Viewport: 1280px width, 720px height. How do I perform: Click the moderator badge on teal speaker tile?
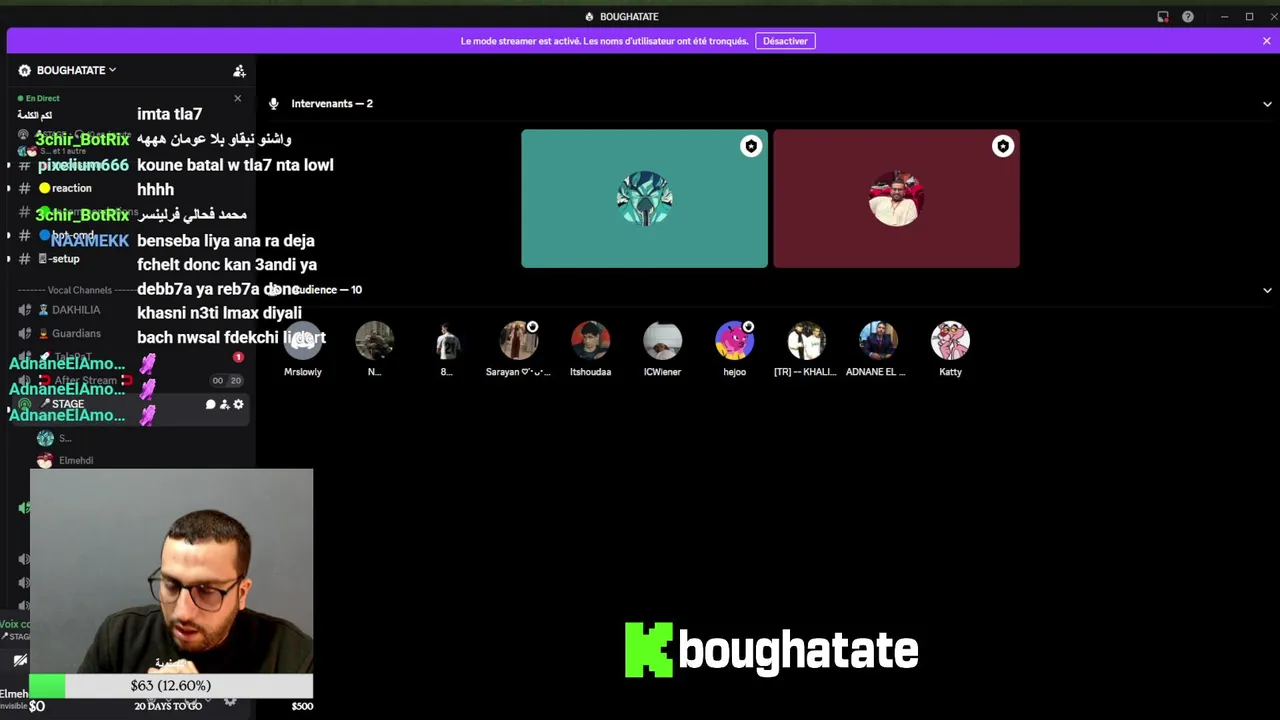tap(751, 147)
